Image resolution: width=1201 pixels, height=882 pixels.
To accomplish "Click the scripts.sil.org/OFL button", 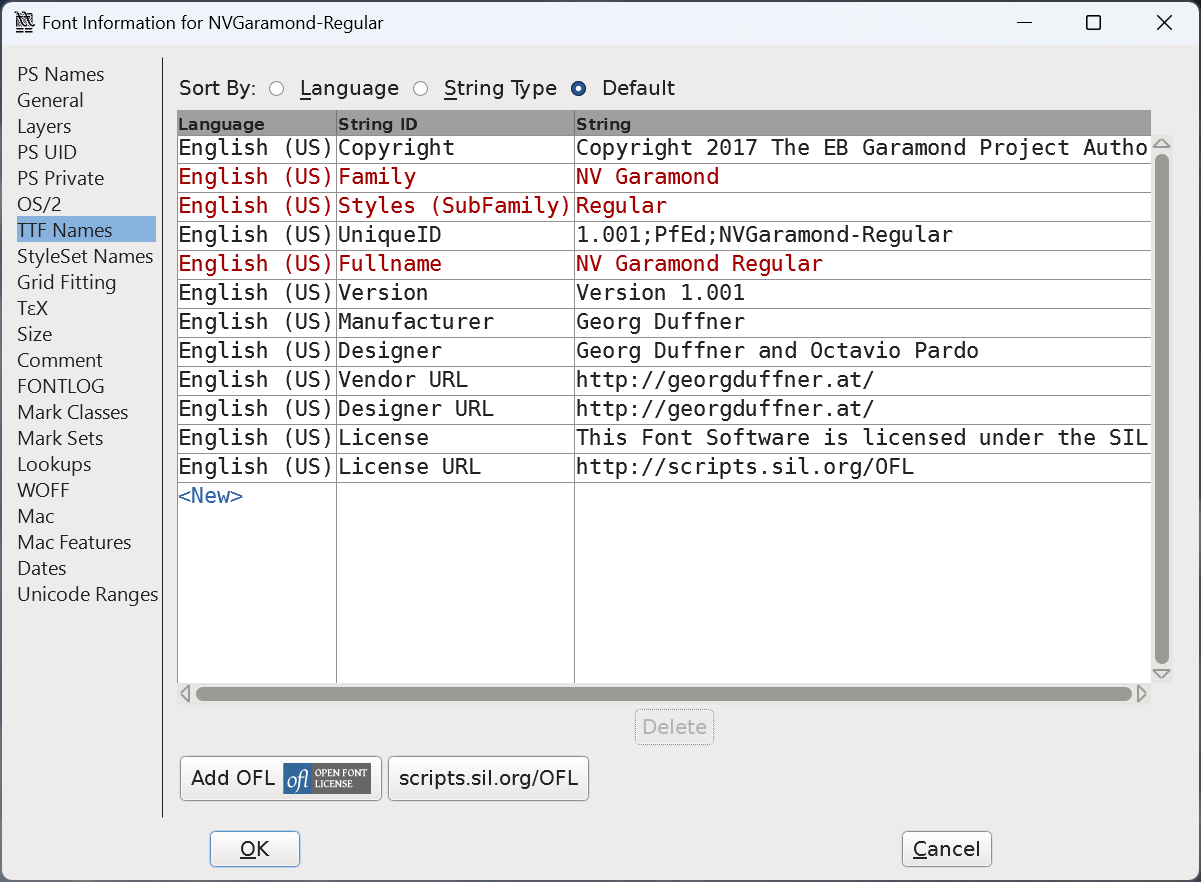I will pos(489,779).
